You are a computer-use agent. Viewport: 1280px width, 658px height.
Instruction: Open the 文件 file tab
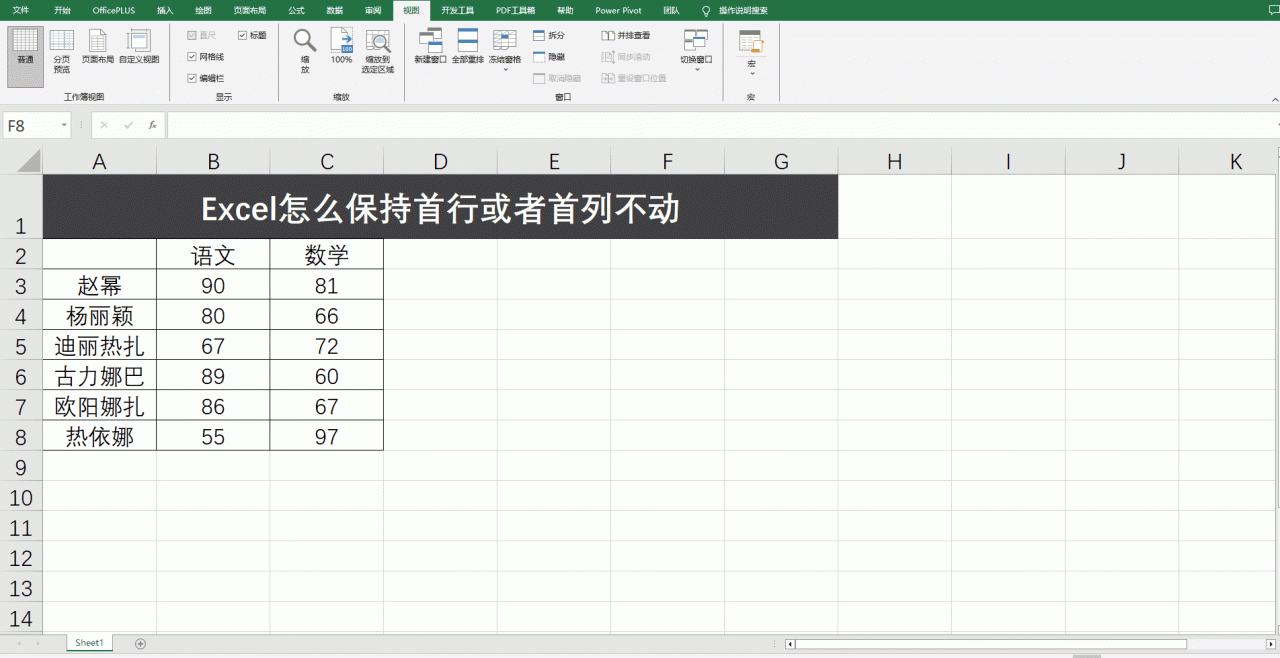21,10
